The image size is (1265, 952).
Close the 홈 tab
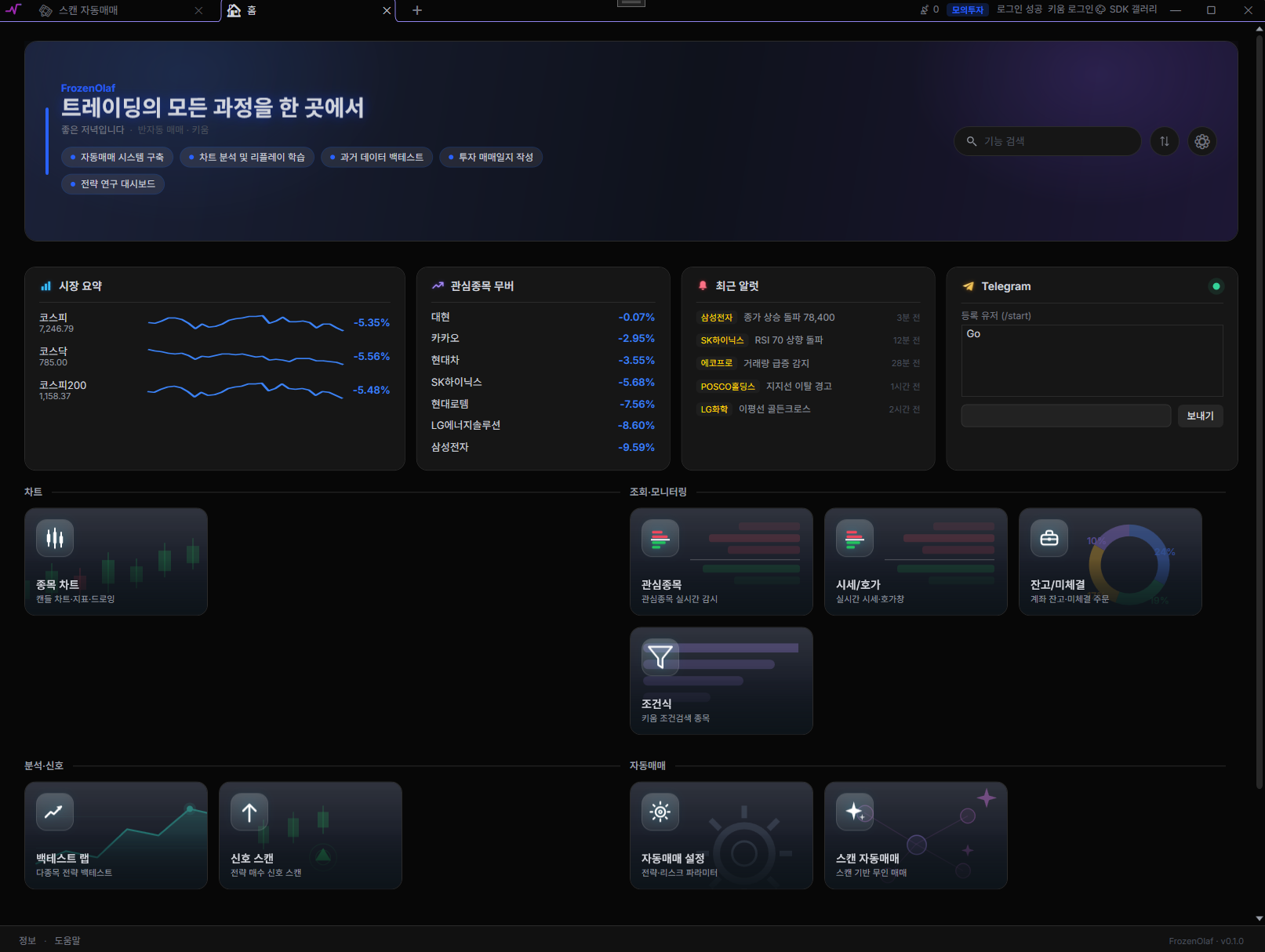click(387, 10)
